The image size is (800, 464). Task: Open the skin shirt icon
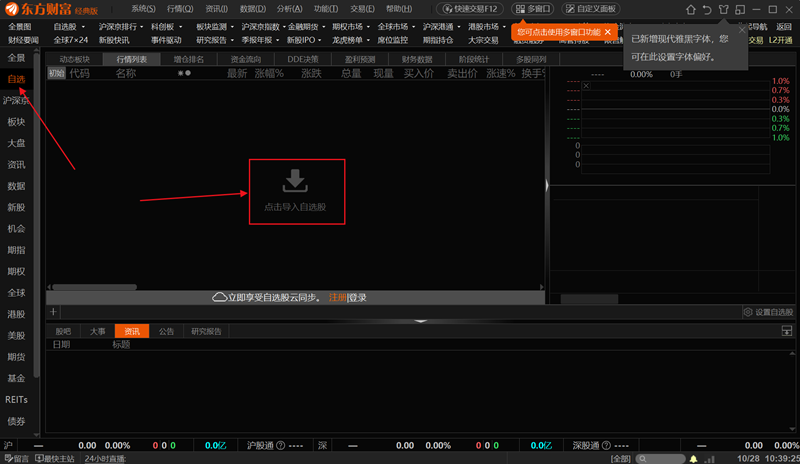739,9
